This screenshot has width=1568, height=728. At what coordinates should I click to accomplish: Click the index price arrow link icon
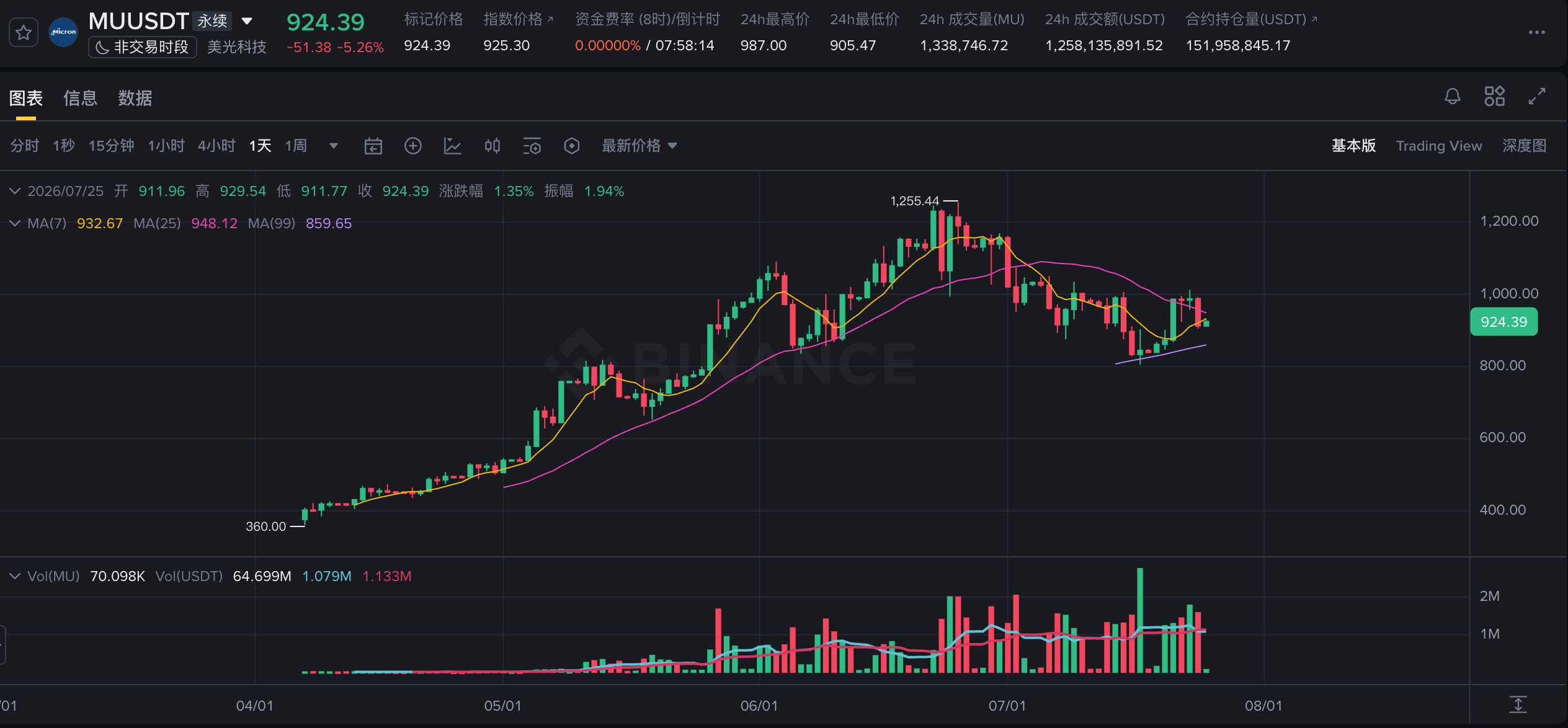pos(550,20)
